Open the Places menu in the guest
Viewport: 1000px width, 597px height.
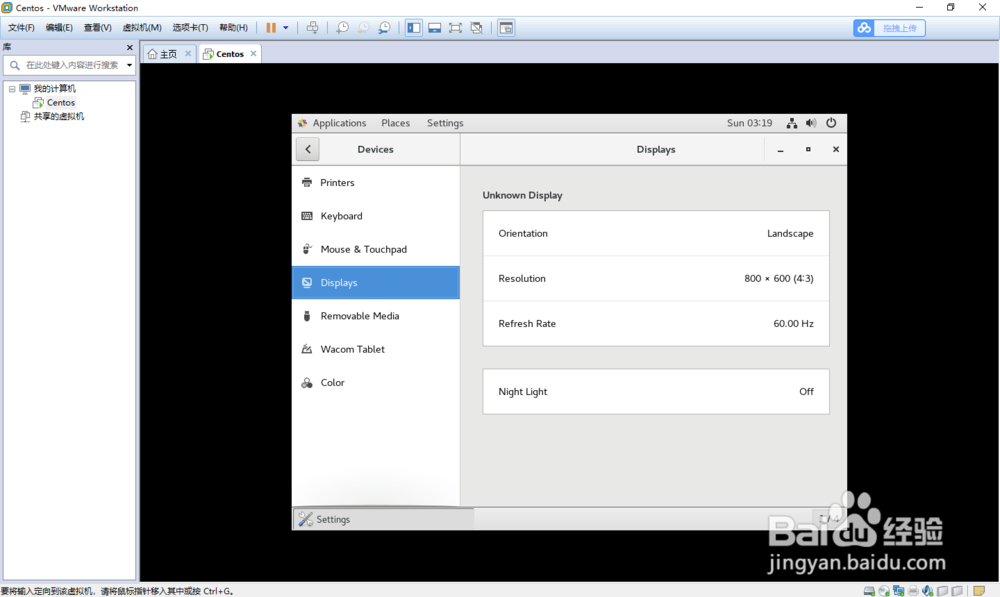click(395, 123)
